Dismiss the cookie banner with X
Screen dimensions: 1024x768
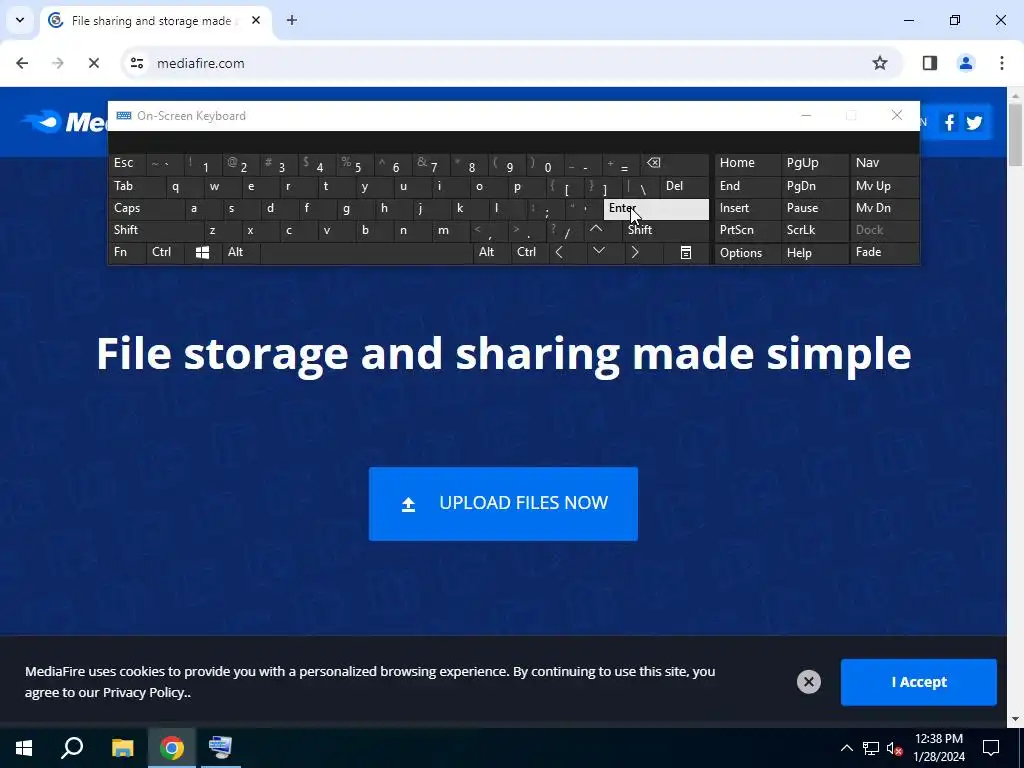(x=808, y=682)
